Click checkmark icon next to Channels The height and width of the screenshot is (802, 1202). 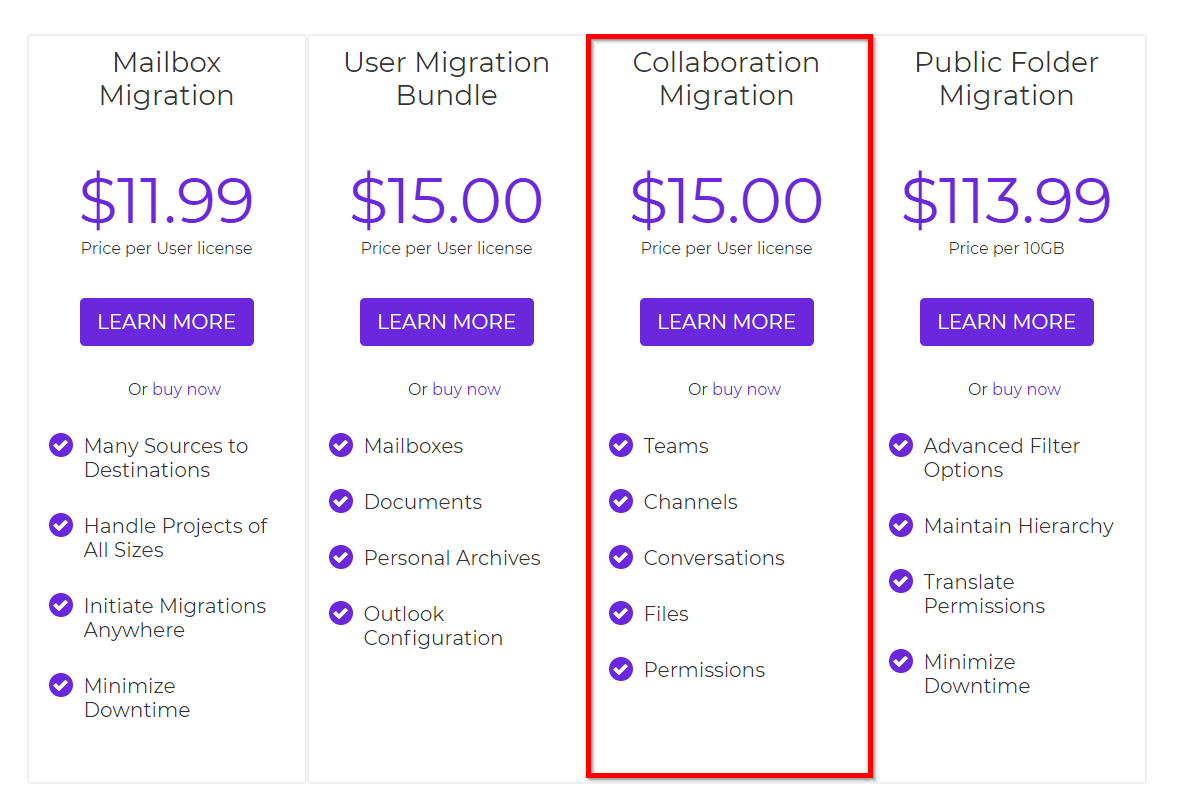621,501
